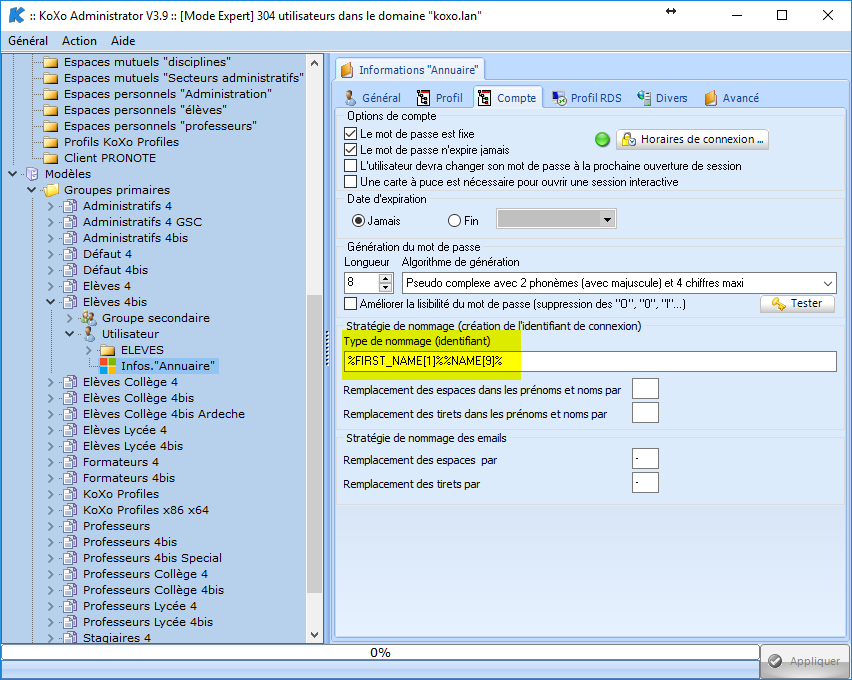Image resolution: width=852 pixels, height=680 pixels.
Task: Click the KoXo Administrator logo icon
Action: pos(16,15)
